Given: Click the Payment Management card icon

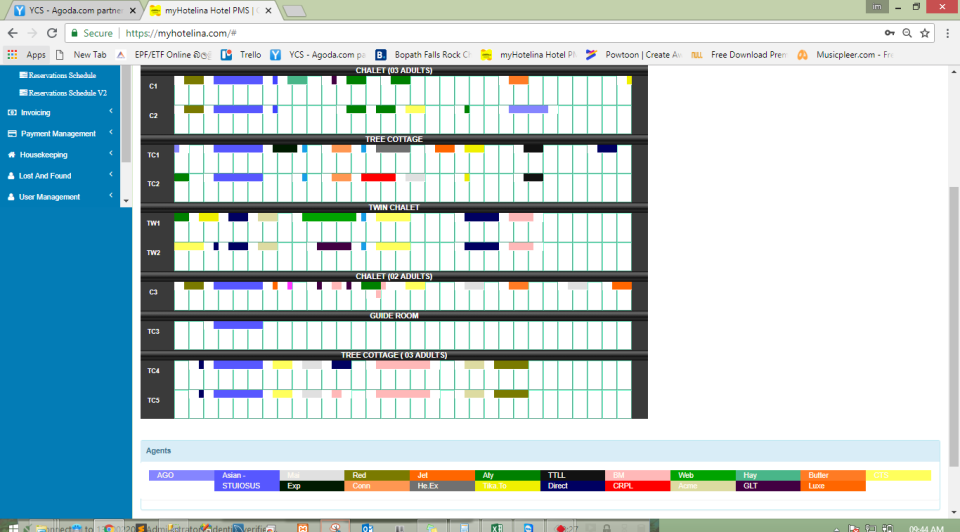Looking at the screenshot, I should pos(12,133).
